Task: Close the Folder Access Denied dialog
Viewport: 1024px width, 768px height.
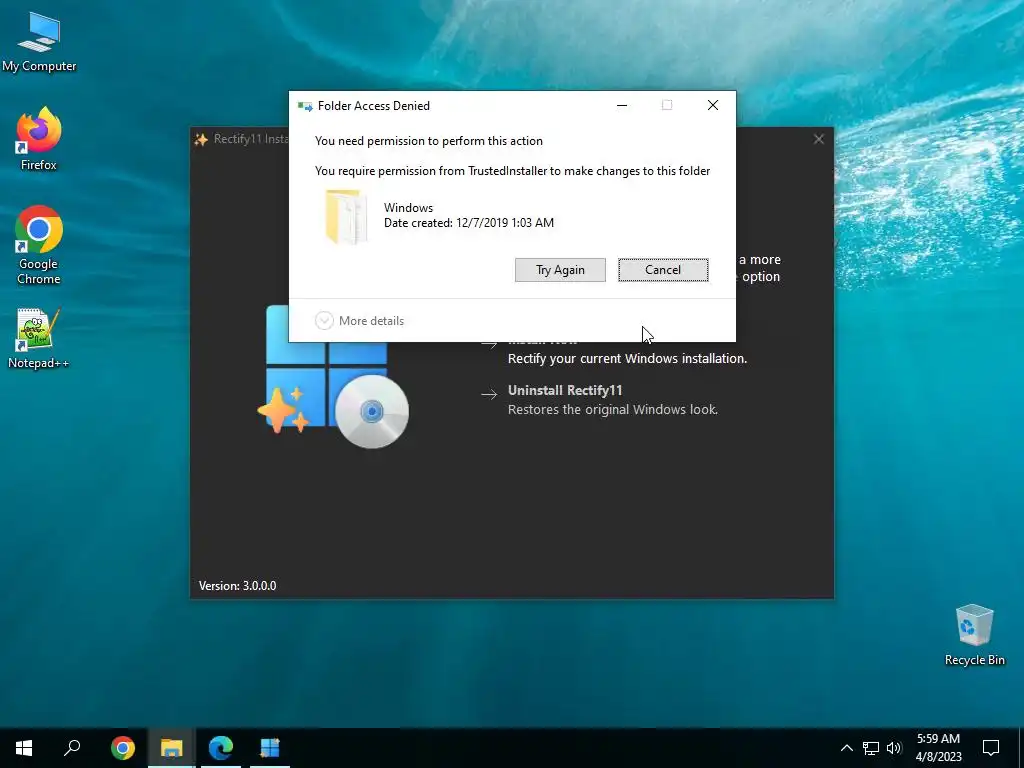Action: [x=712, y=105]
